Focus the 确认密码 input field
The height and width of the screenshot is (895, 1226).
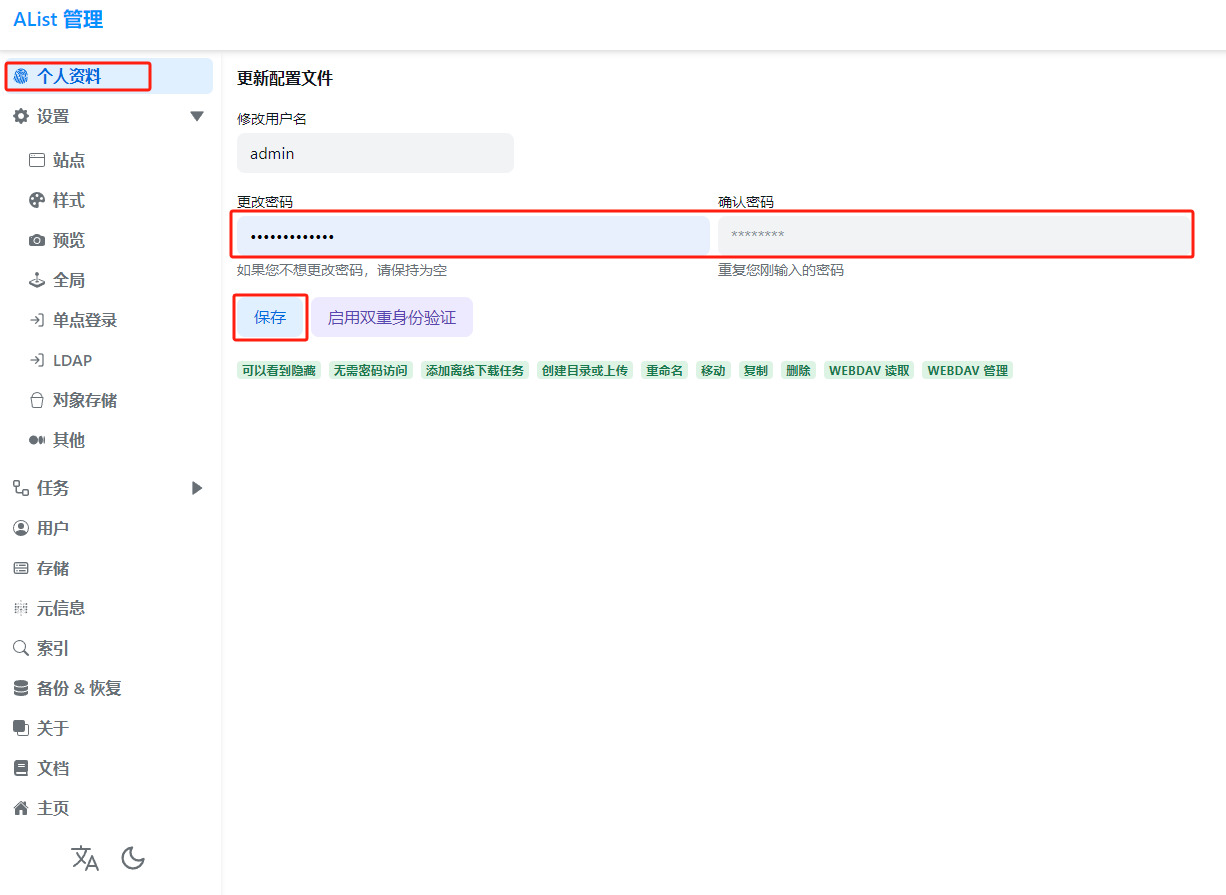point(954,235)
